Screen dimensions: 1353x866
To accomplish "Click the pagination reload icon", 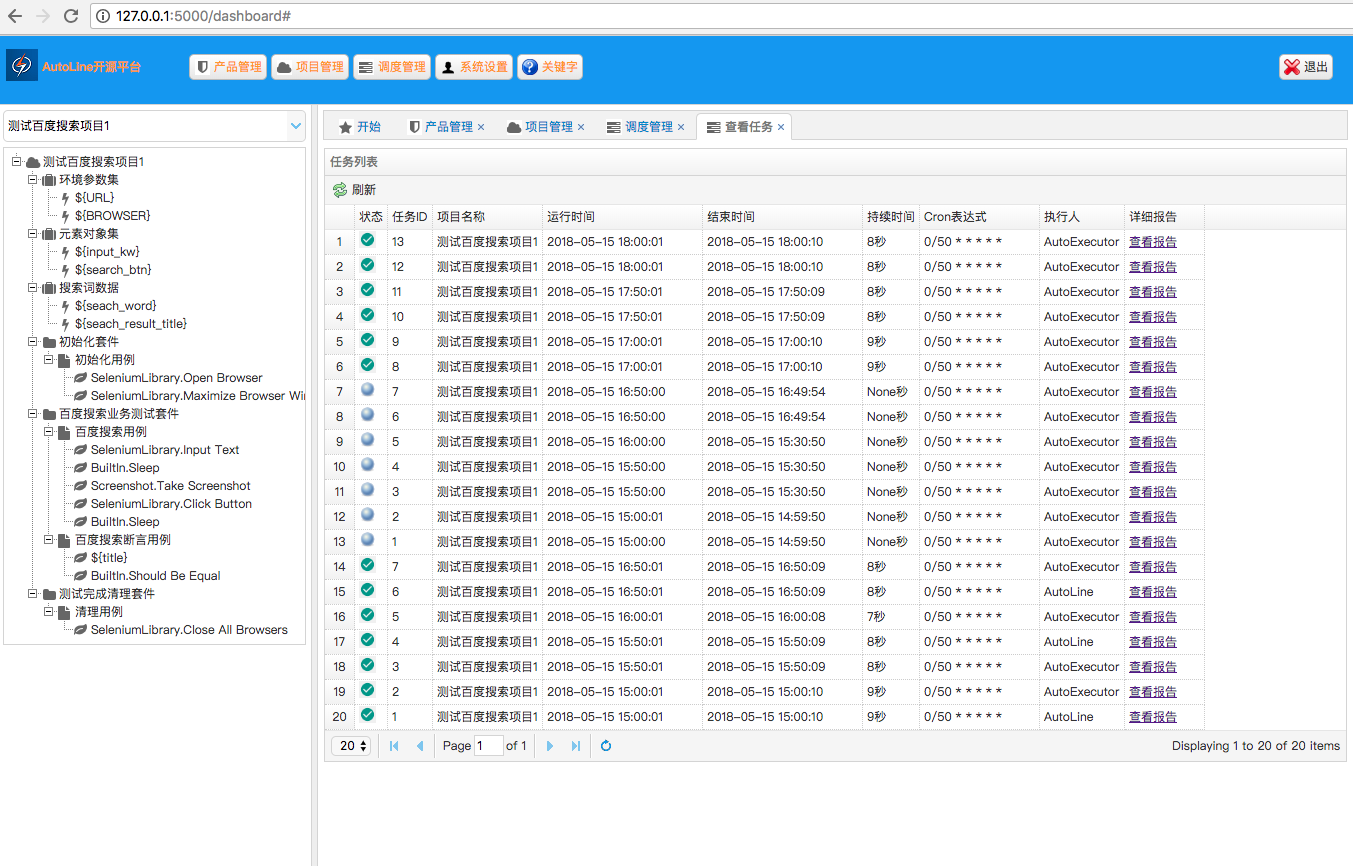I will 606,746.
